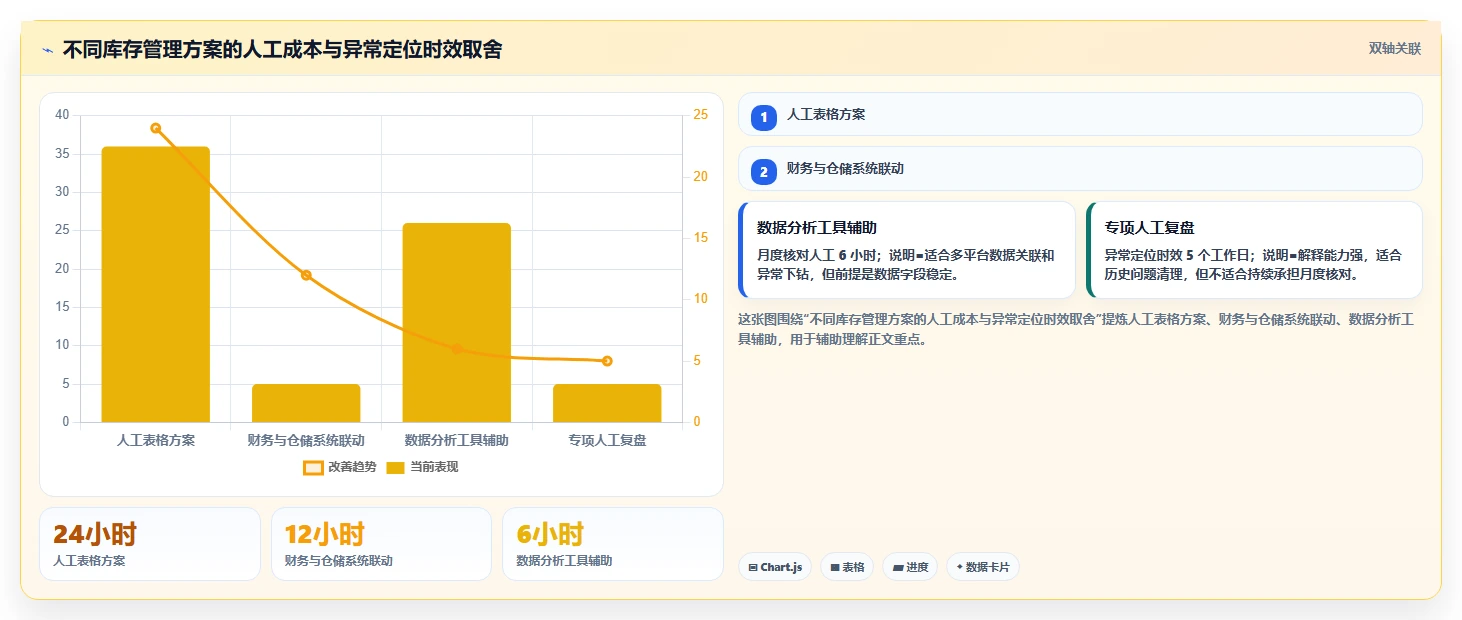Image resolution: width=1462 pixels, height=620 pixels.
Task: Open the 专项人工复盘 detail card
Action: [x=1254, y=250]
